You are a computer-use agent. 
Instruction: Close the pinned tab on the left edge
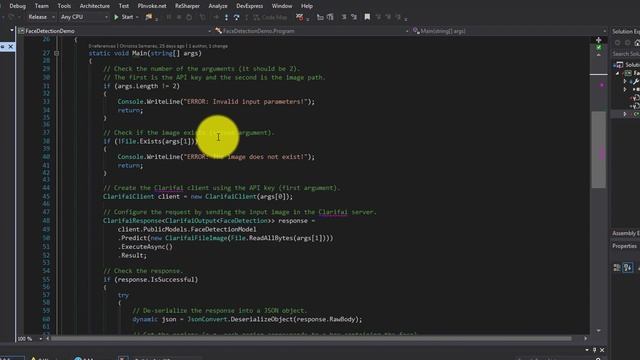(x=11, y=47)
